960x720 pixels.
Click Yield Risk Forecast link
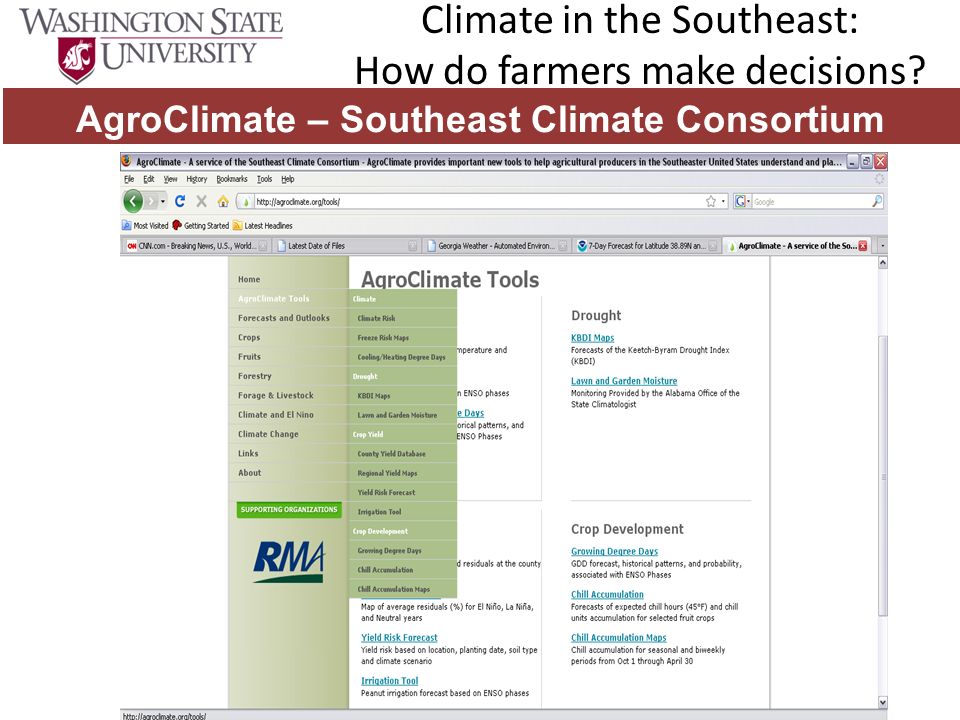[x=399, y=637]
